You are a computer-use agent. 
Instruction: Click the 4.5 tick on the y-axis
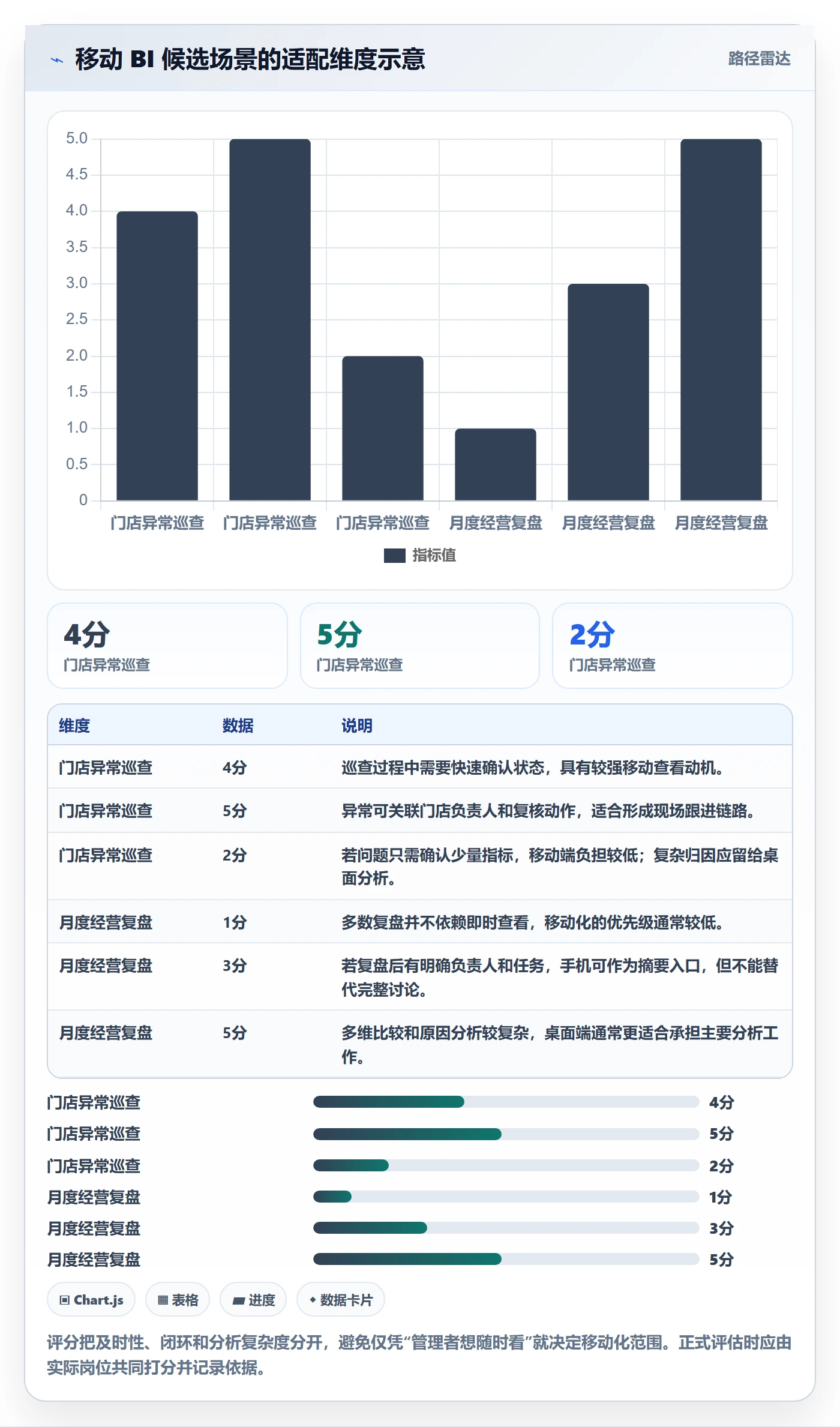[77, 175]
